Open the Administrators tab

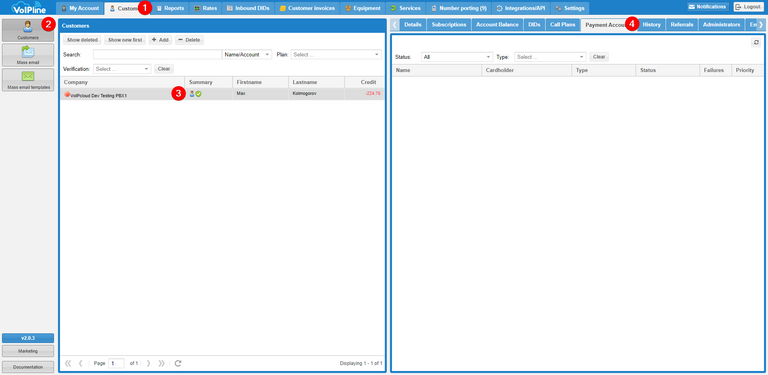point(721,24)
